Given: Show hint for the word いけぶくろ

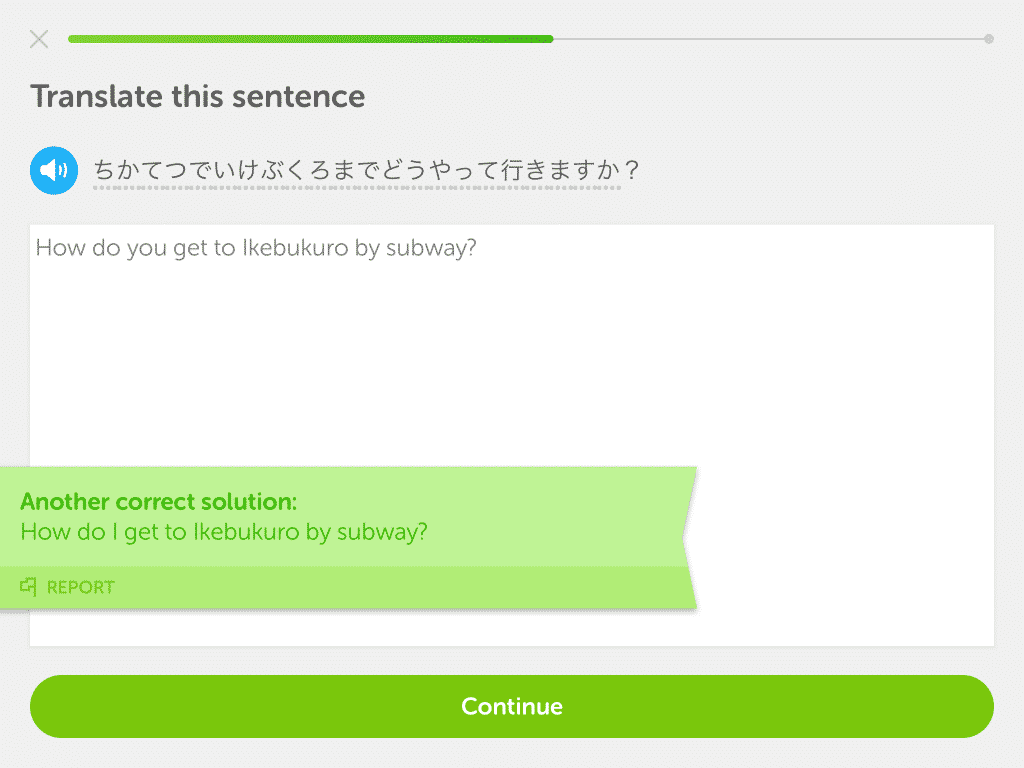Looking at the screenshot, I should [271, 170].
